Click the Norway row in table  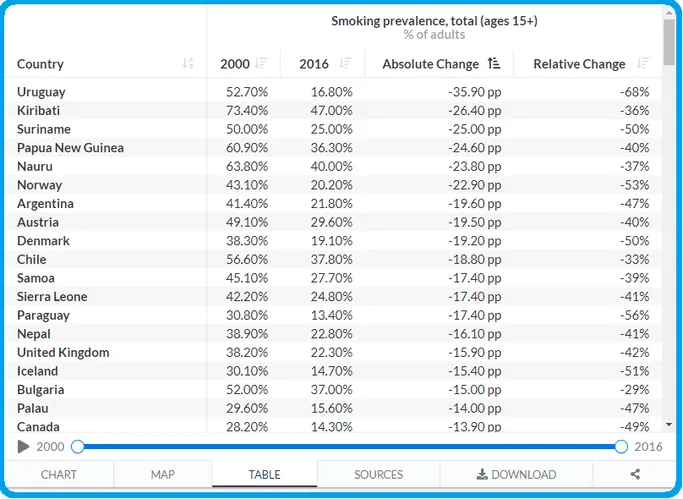click(x=333, y=185)
